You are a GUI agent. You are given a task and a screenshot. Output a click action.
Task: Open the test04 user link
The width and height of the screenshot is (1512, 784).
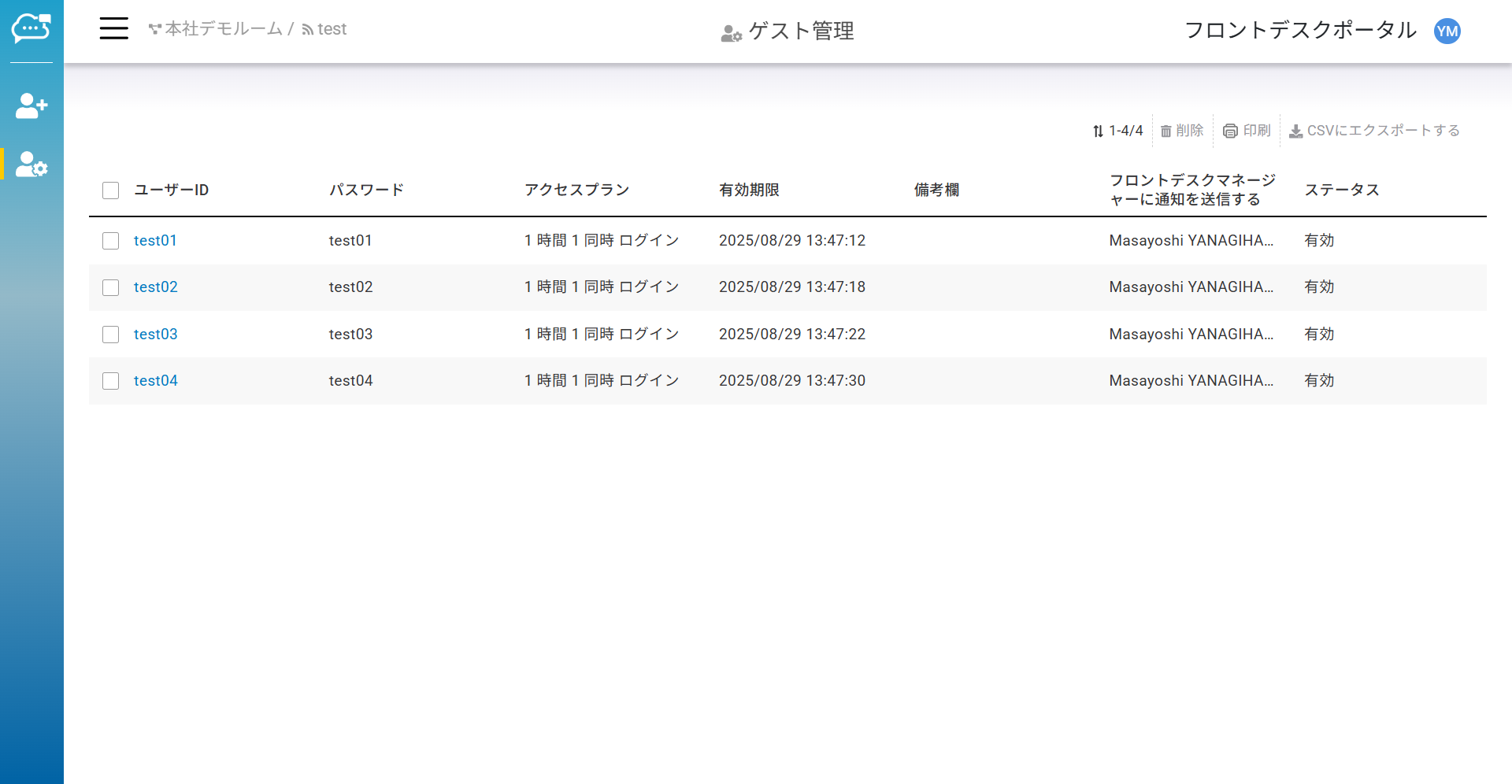(156, 381)
